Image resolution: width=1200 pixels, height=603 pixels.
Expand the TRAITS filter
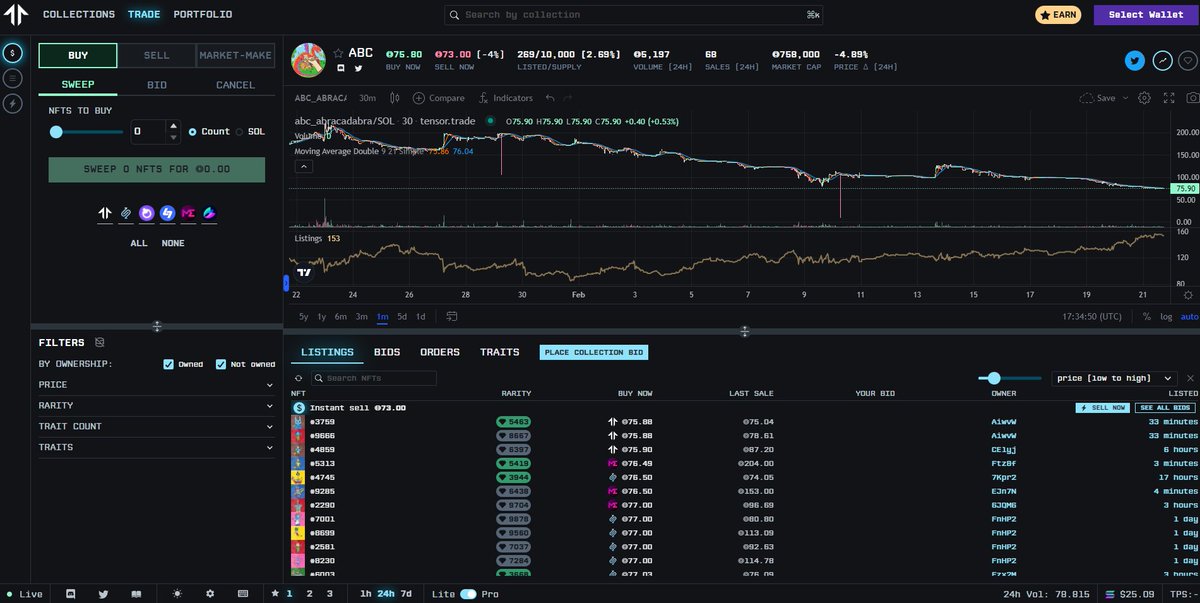(156, 447)
